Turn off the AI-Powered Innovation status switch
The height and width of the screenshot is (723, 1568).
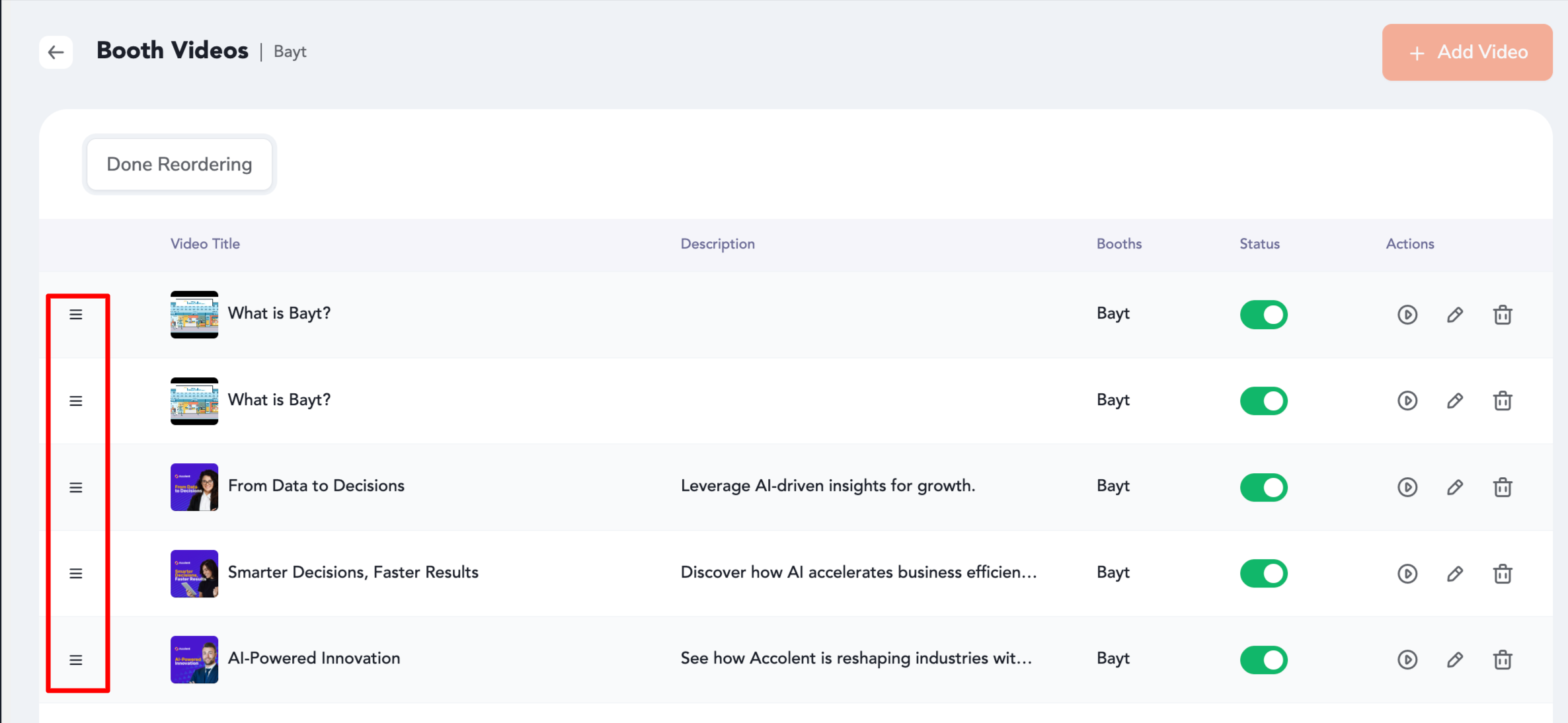click(1263, 660)
